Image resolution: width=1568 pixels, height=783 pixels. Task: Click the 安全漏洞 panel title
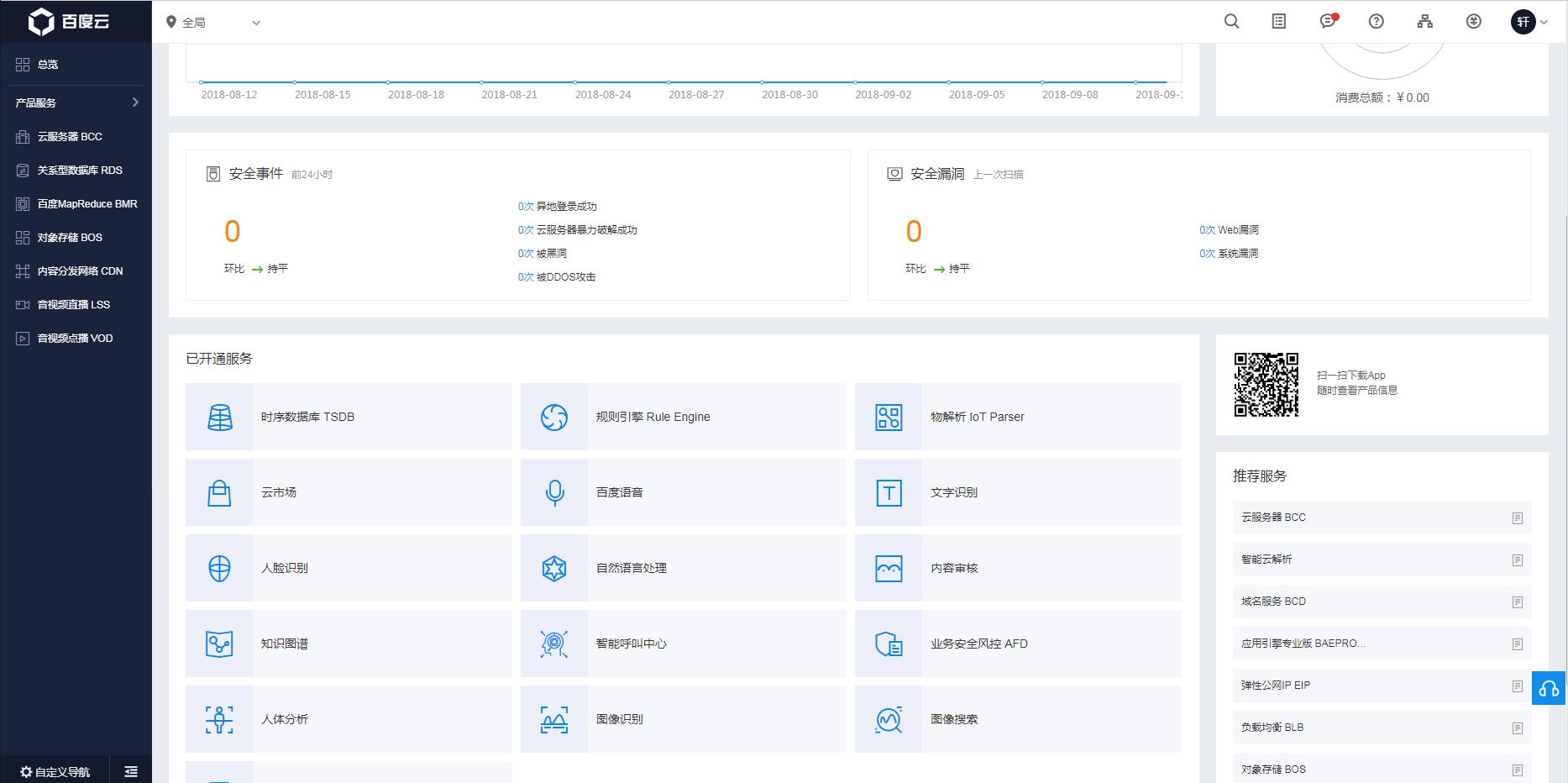pos(937,174)
